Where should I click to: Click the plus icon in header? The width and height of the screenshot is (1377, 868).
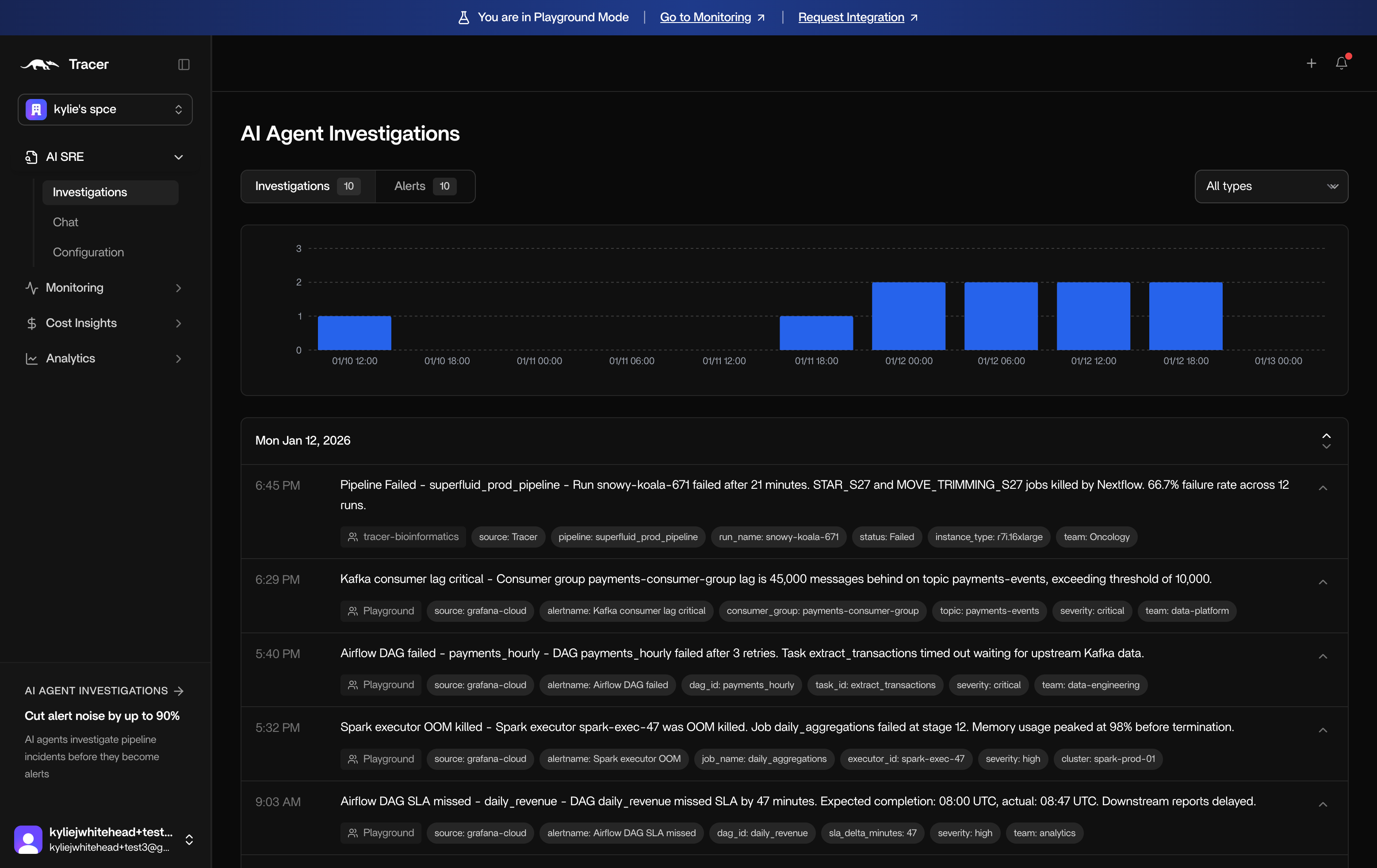coord(1311,64)
